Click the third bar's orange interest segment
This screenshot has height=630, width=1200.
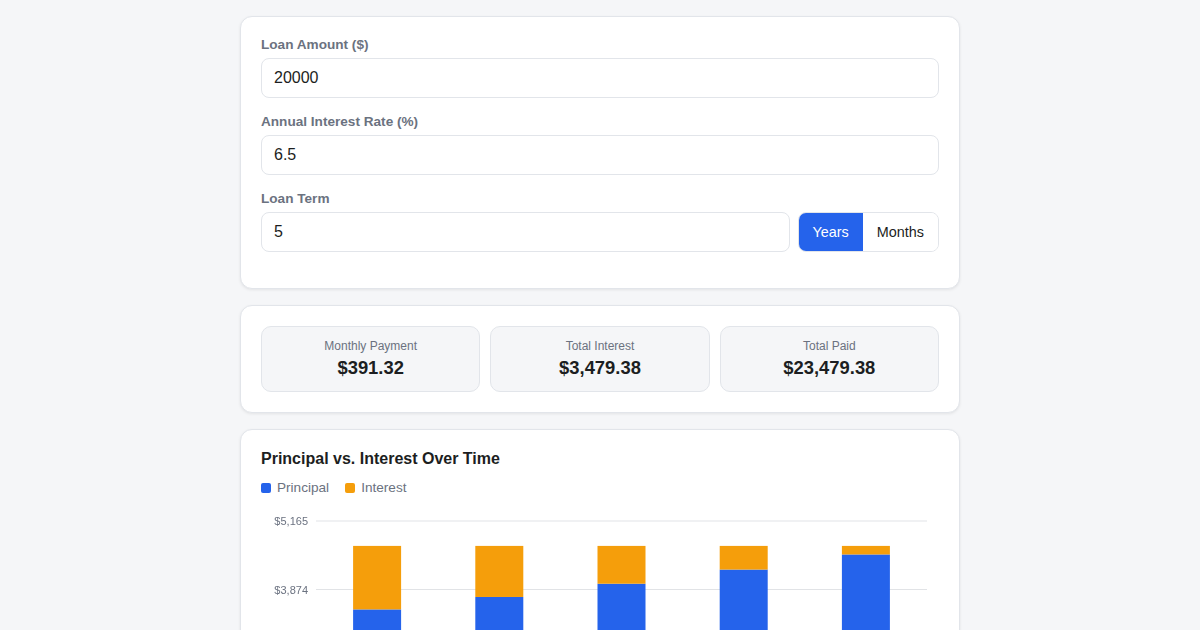pyautogui.click(x=621, y=565)
